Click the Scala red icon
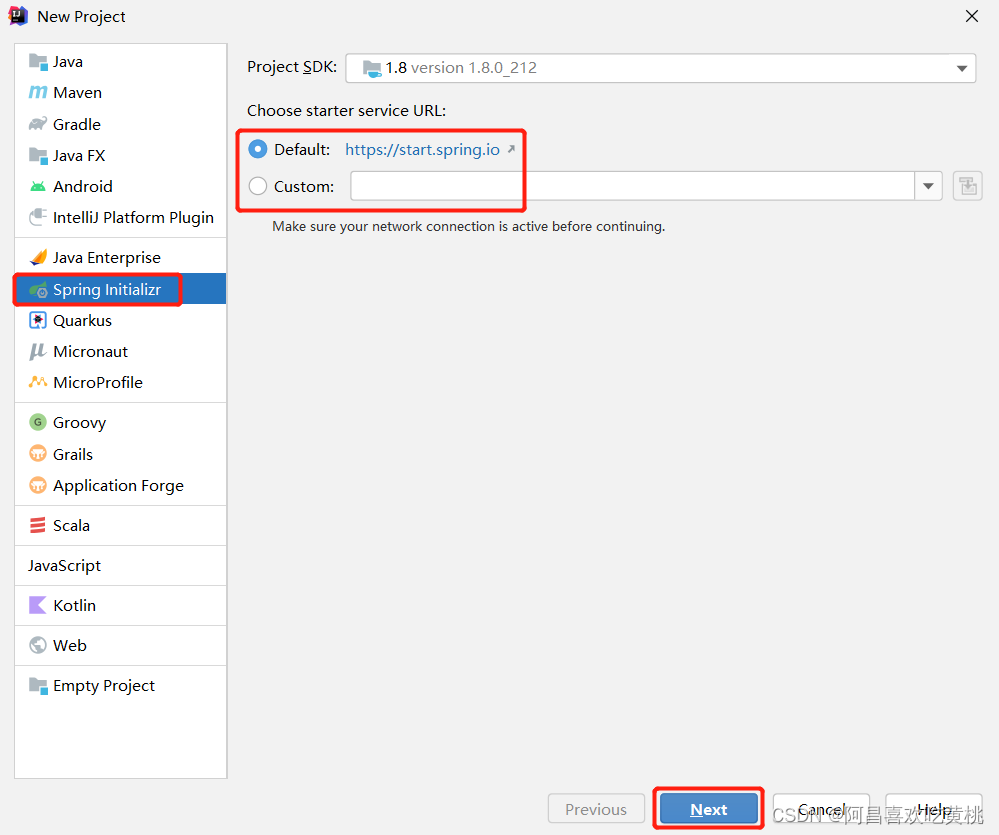999x835 pixels. pyautogui.click(x=38, y=525)
